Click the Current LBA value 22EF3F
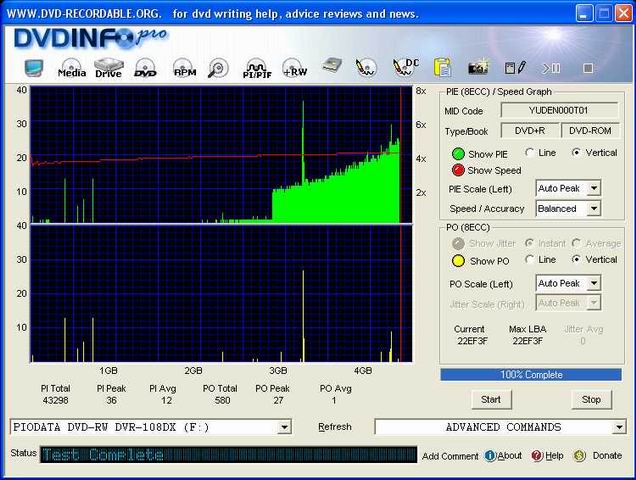Viewport: 636px width, 480px height. (x=473, y=341)
